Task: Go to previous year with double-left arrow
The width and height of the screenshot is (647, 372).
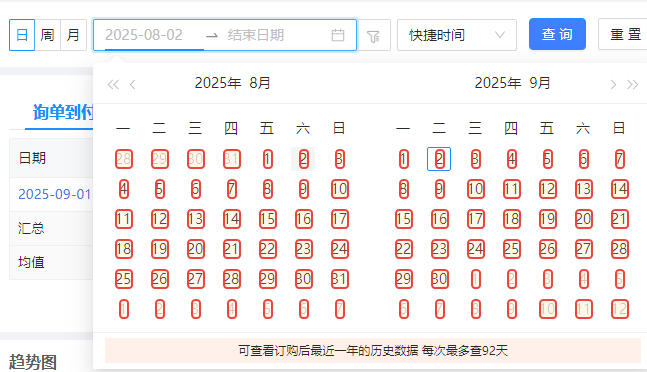Action: [x=113, y=85]
